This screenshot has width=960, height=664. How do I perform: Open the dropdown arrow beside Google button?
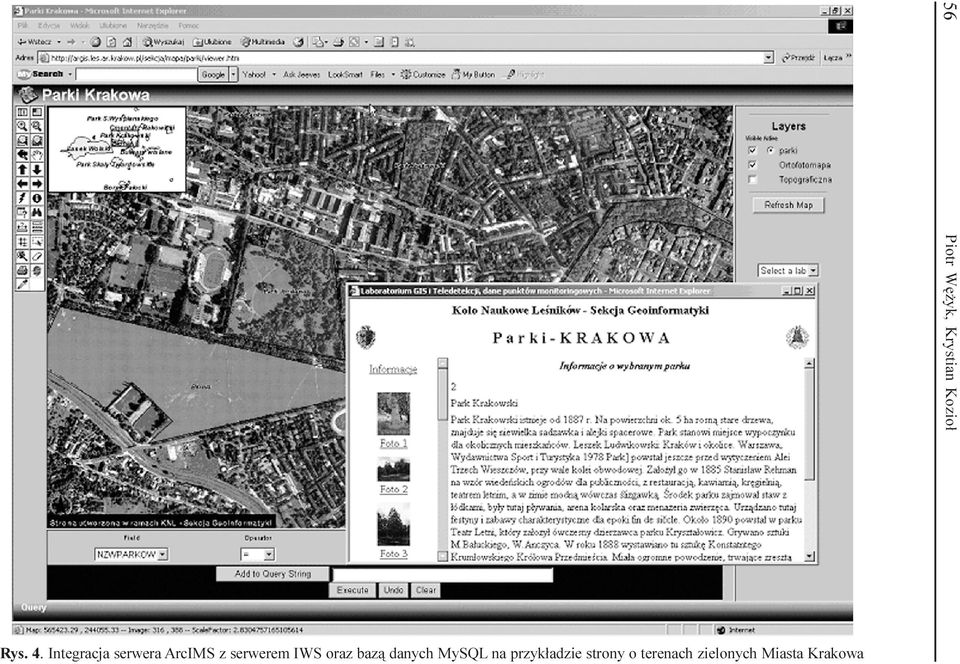point(233,75)
